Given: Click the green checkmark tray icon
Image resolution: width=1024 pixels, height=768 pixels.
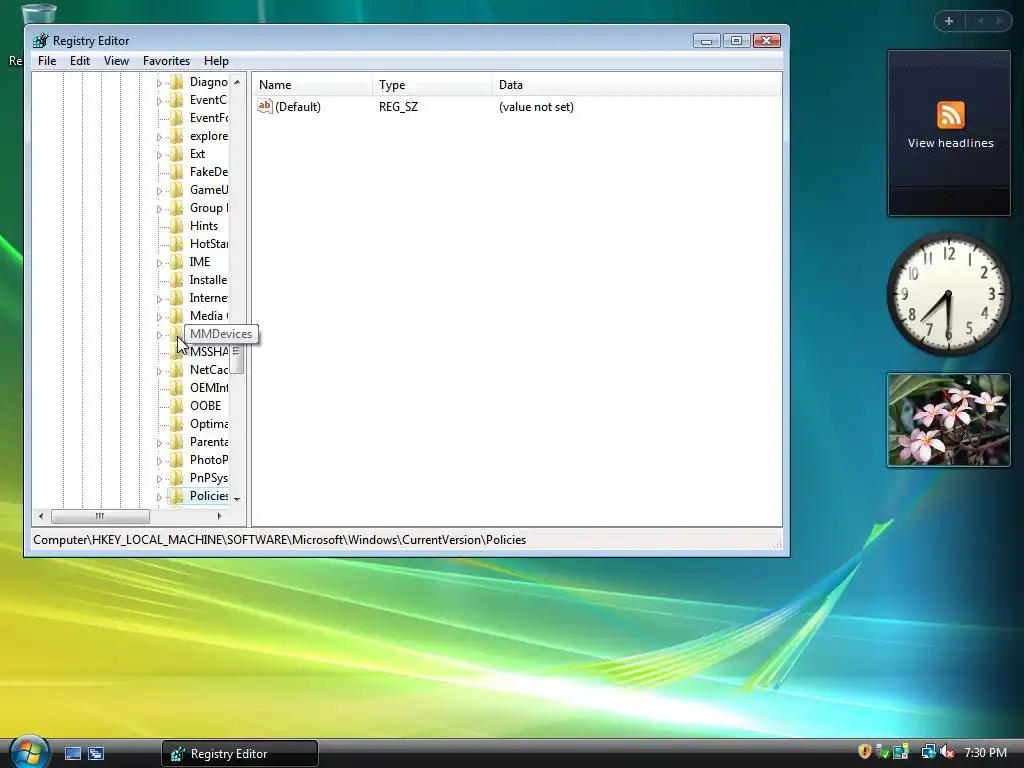Looking at the screenshot, I should coord(882,752).
